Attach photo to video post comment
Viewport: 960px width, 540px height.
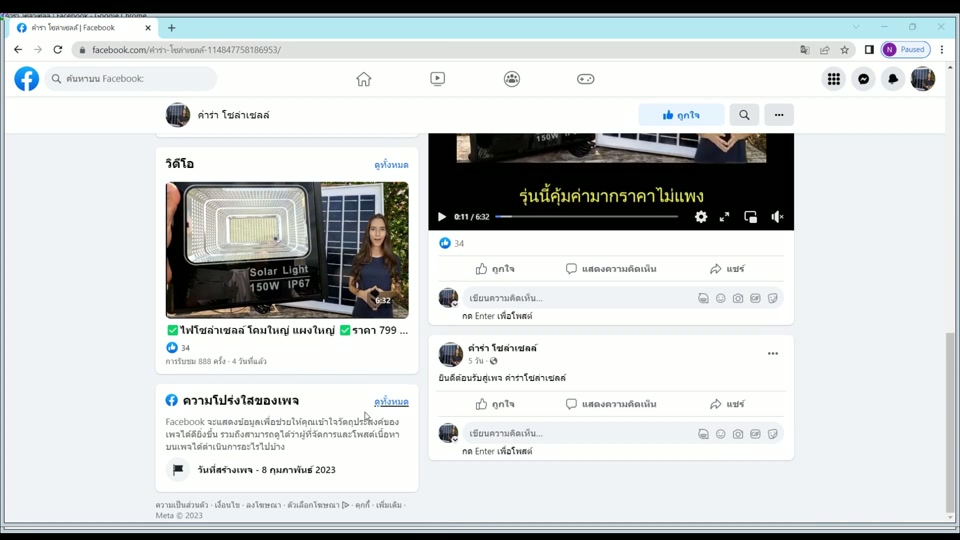tap(738, 298)
